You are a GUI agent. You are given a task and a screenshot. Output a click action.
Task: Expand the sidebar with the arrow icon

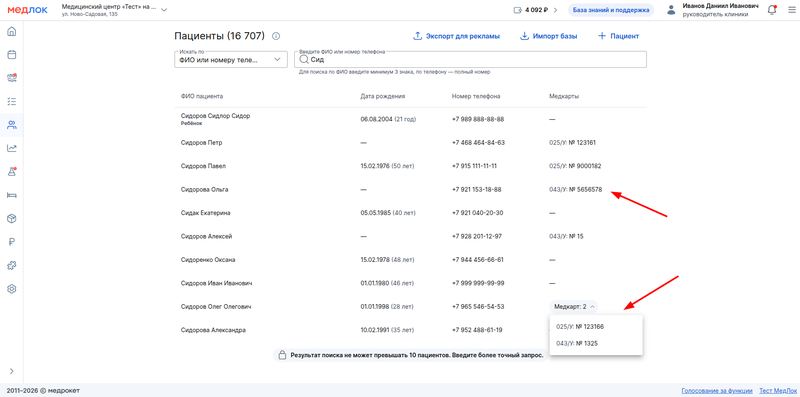[x=11, y=371]
